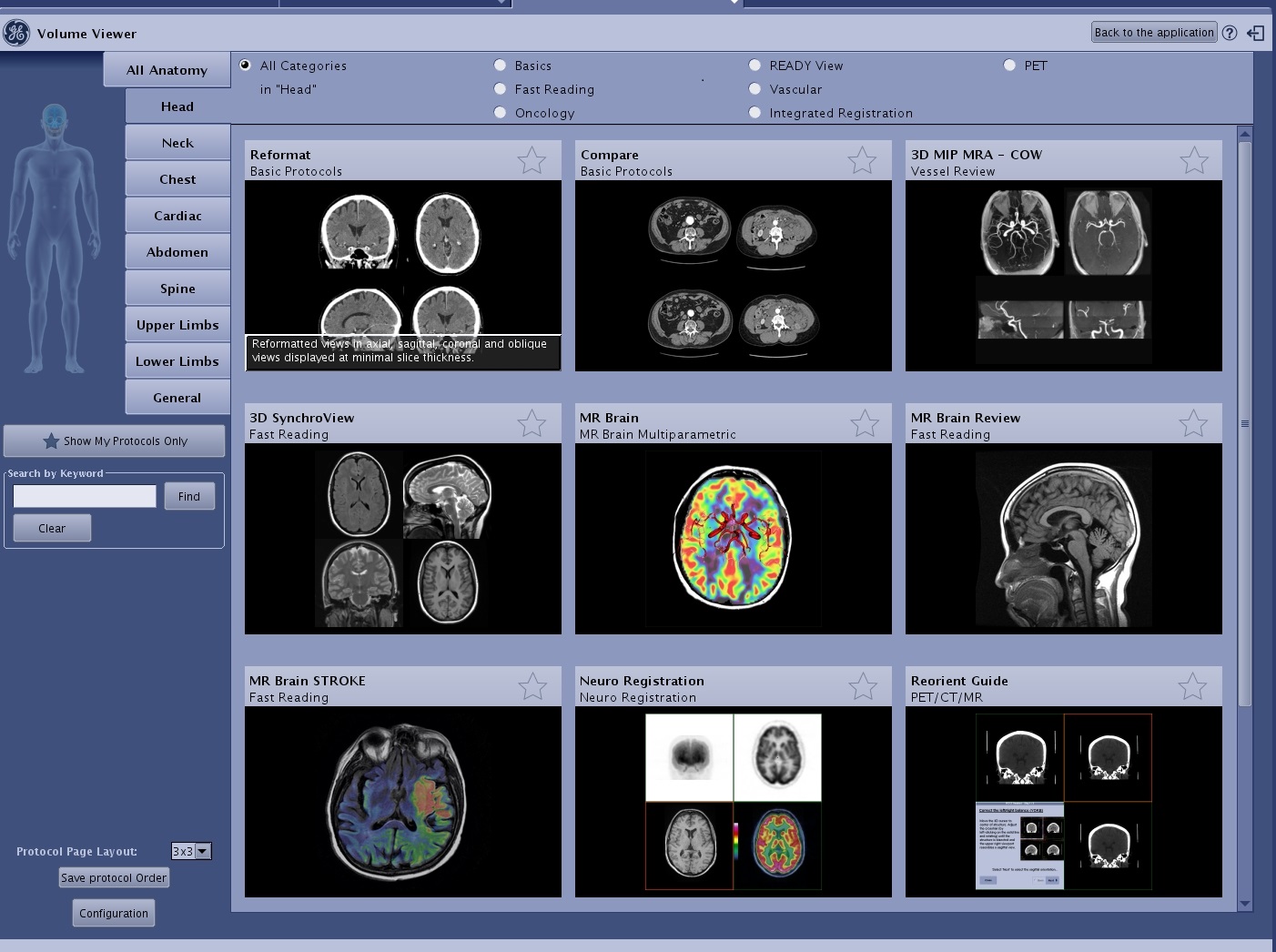This screenshot has height=952, width=1276.
Task: Select the Vascular radio button
Action: (x=754, y=89)
